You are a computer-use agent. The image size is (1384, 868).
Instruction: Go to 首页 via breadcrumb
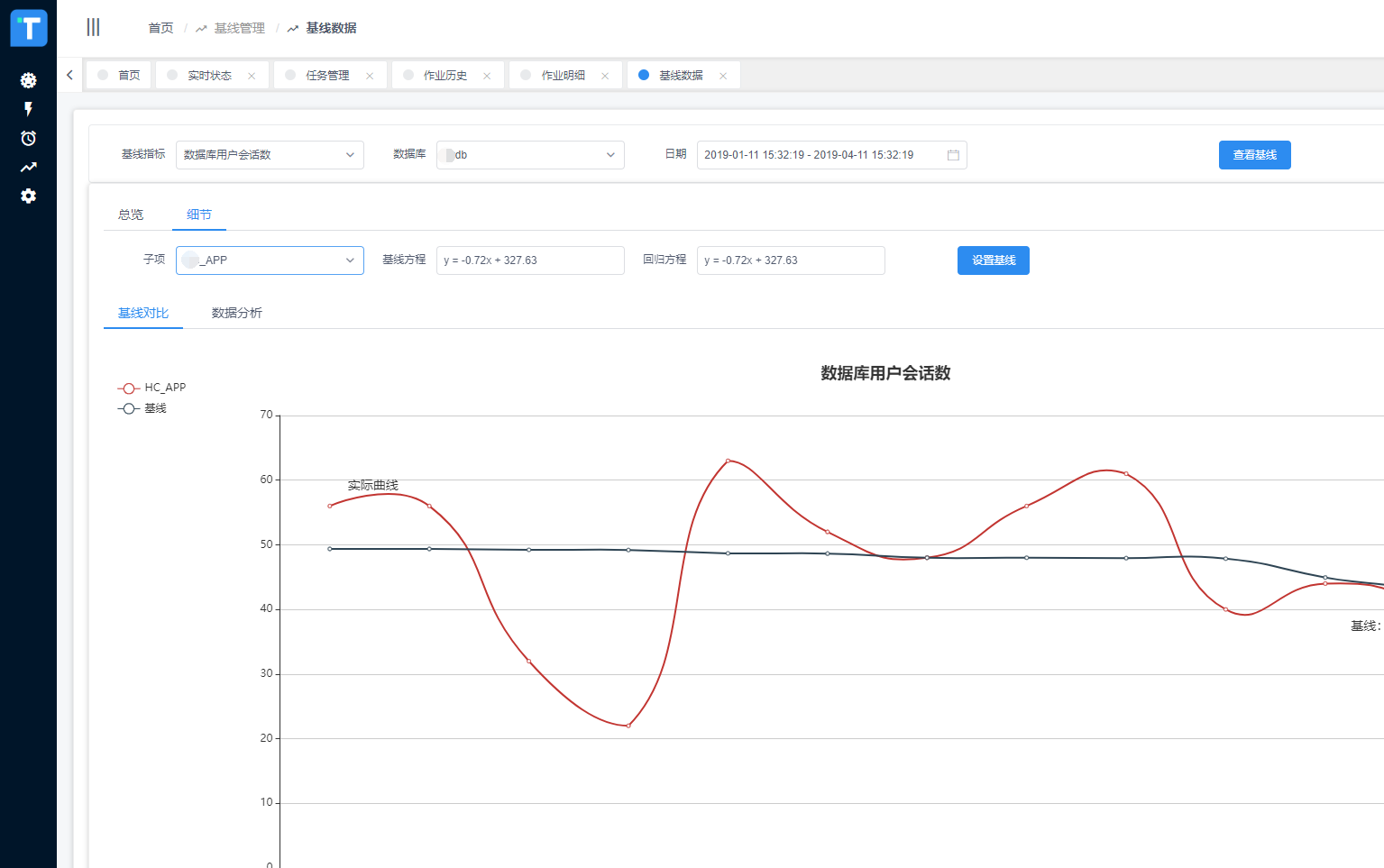click(160, 28)
